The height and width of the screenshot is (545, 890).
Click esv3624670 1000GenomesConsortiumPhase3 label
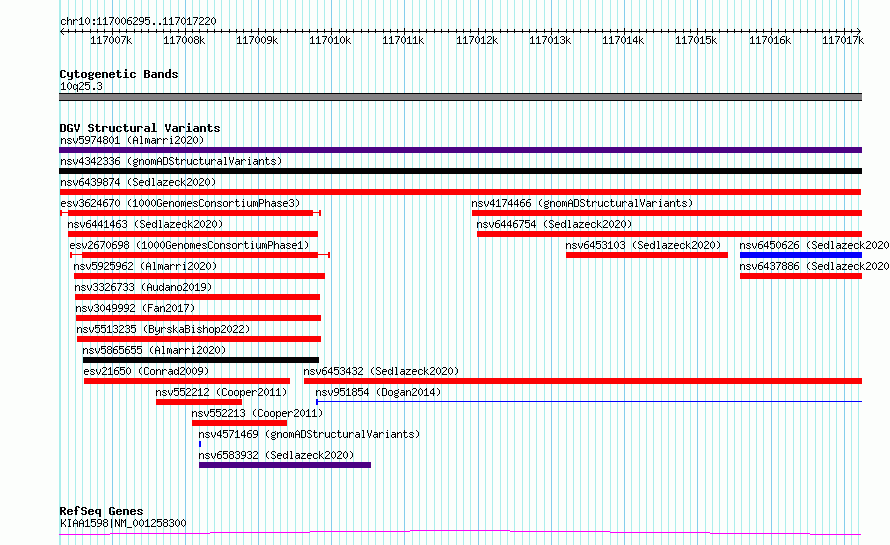pos(180,203)
